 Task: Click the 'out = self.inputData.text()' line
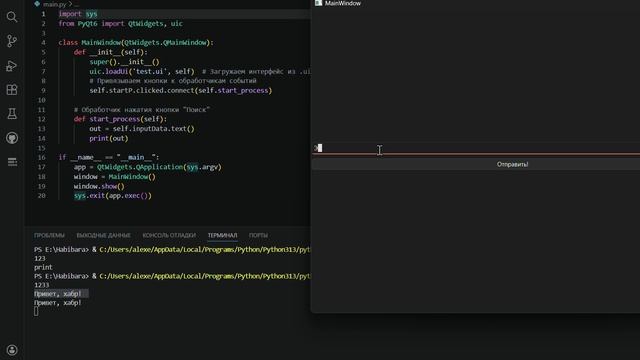tap(142, 129)
